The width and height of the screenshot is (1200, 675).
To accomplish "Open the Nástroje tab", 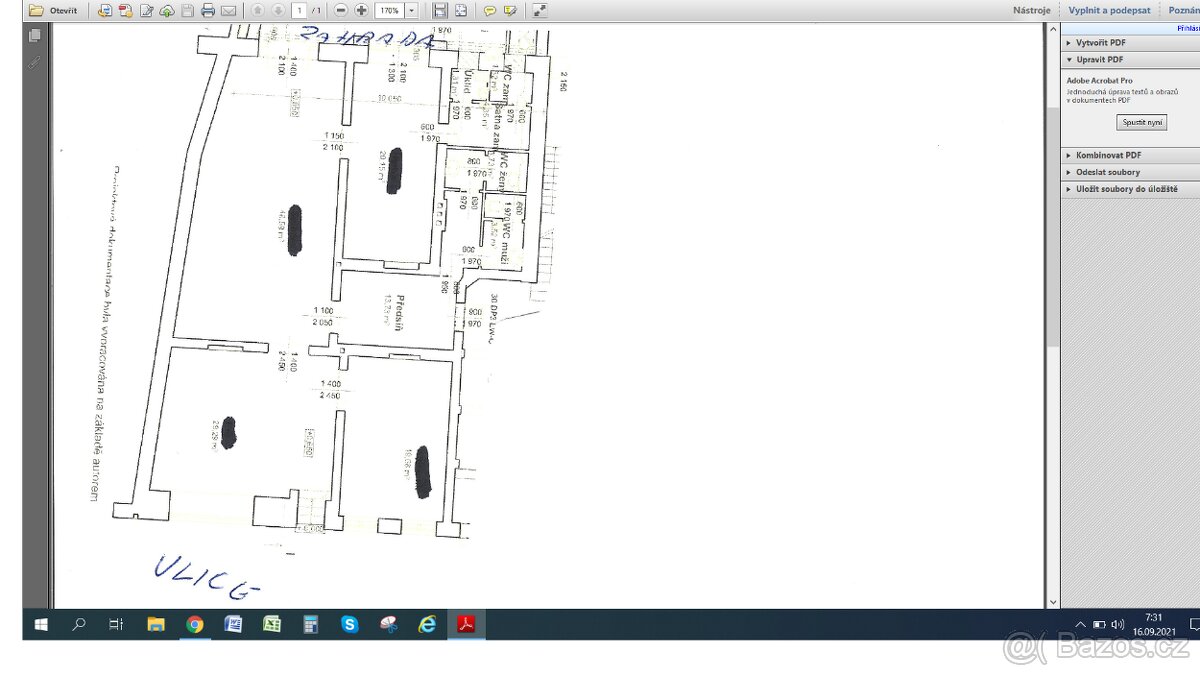I will [1031, 10].
